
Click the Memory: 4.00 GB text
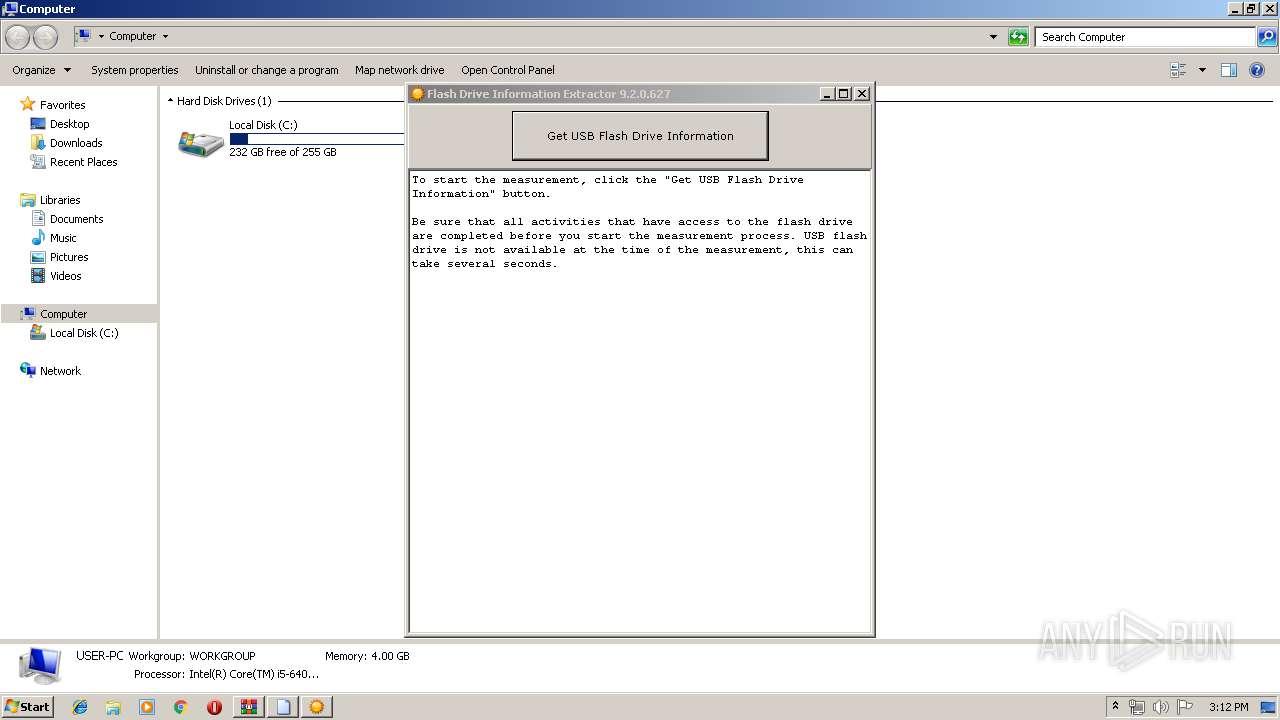(367, 656)
